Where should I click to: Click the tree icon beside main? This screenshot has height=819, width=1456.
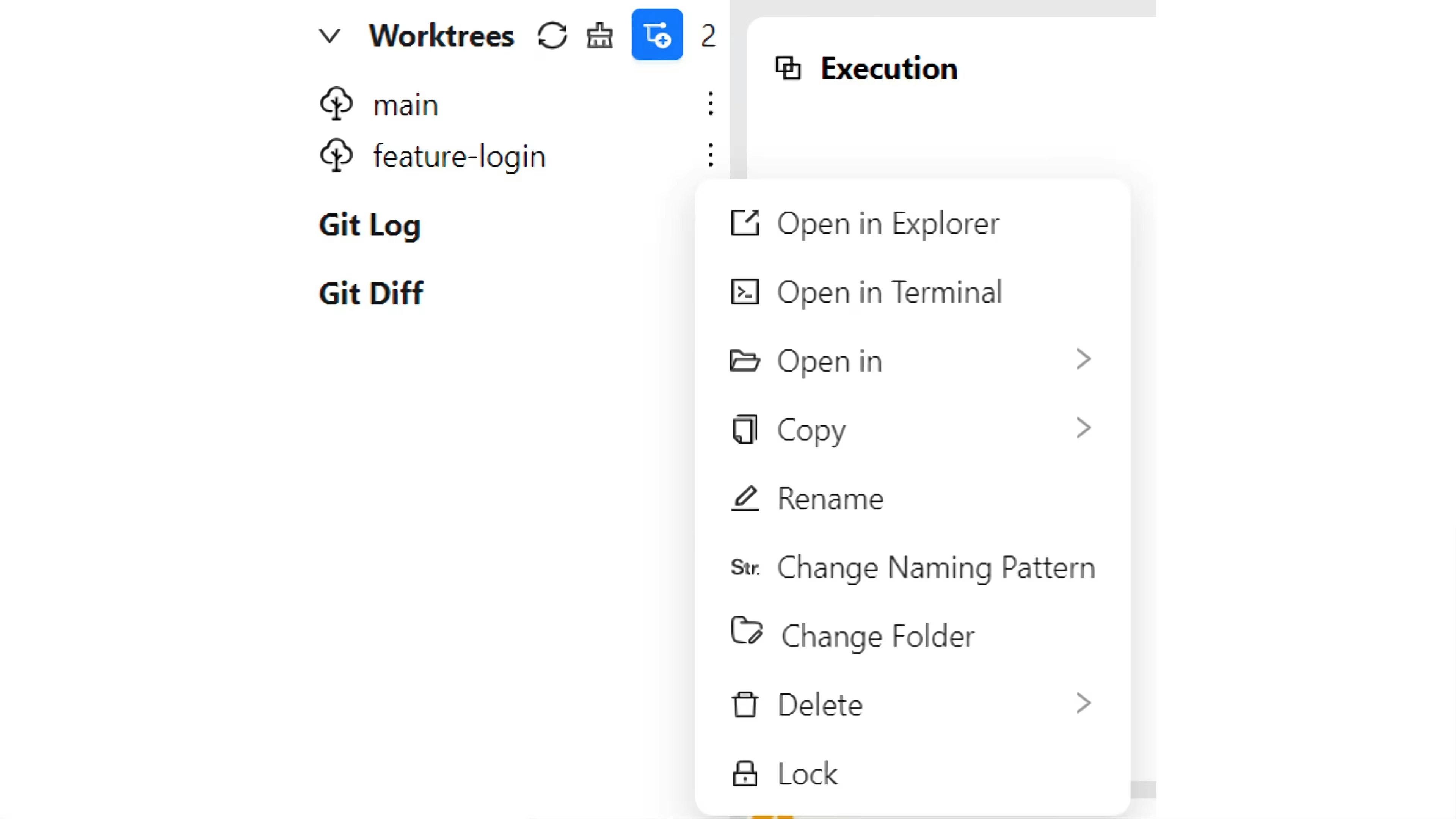pos(336,104)
